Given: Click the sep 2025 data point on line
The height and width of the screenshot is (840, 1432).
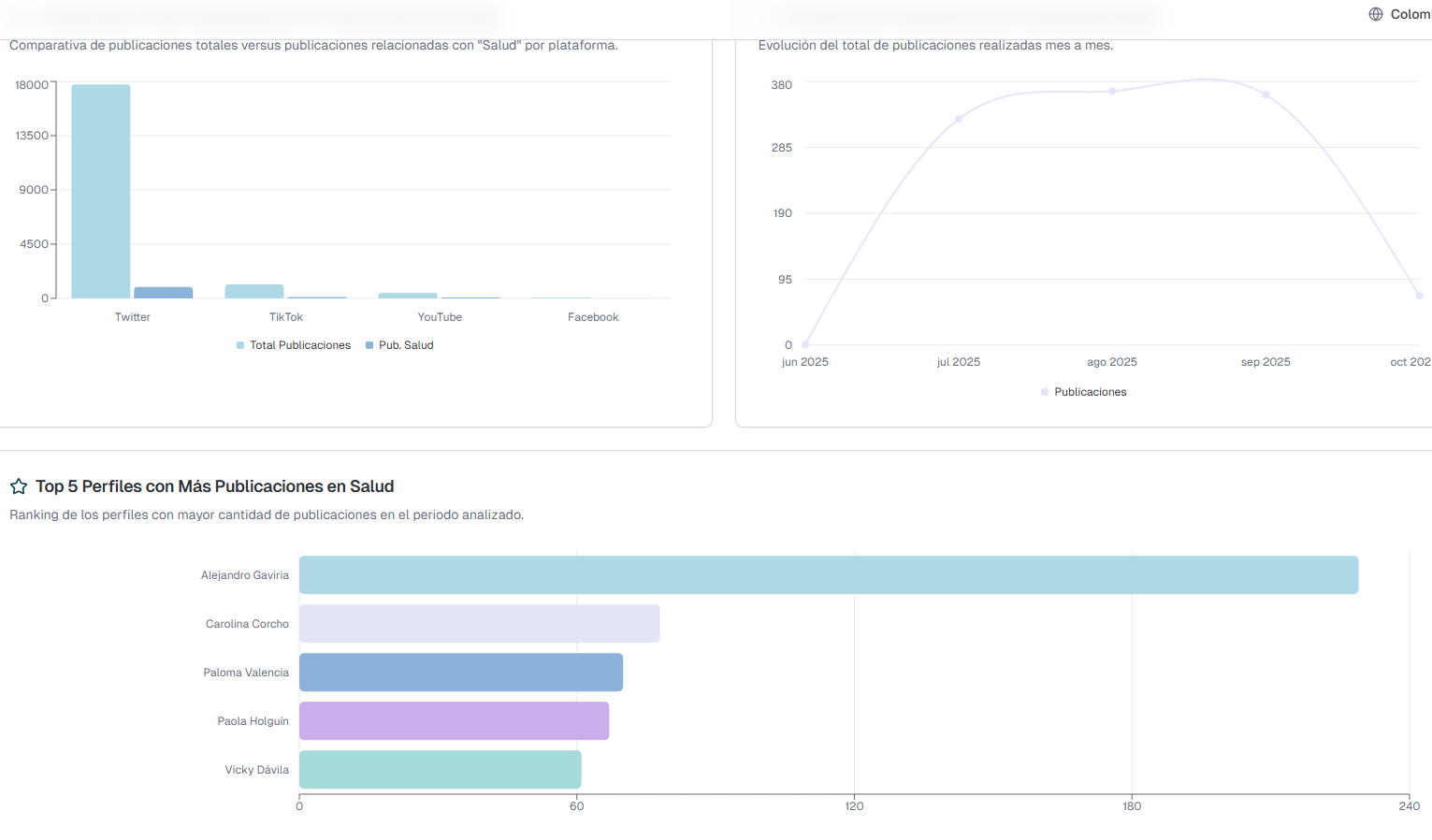Looking at the screenshot, I should (1266, 94).
